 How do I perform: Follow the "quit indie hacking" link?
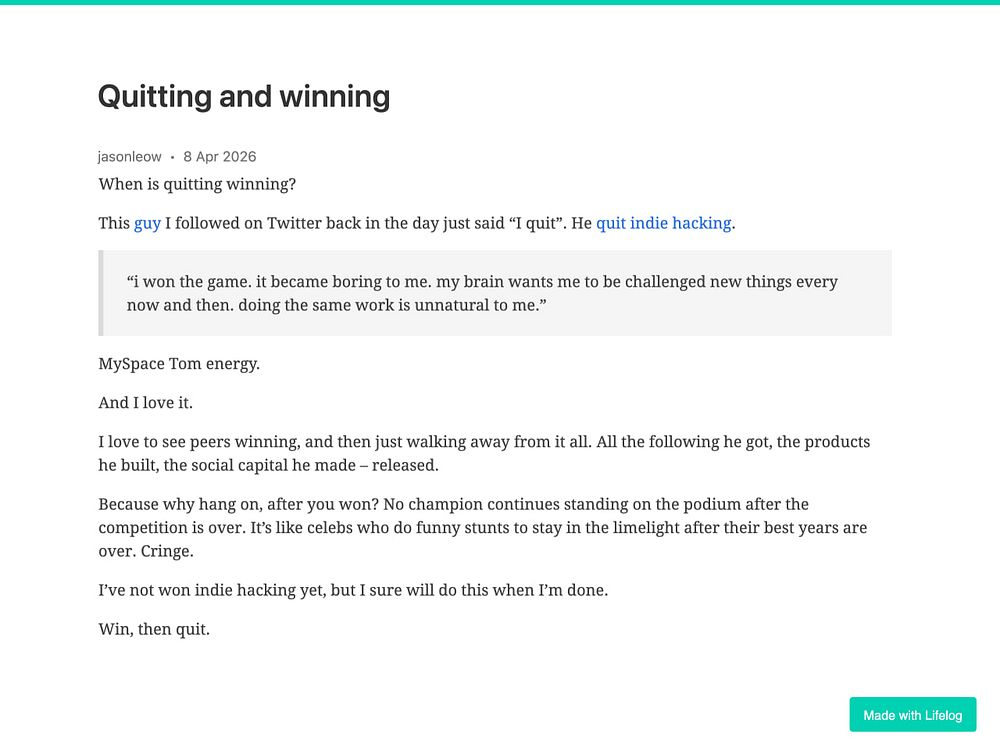(x=663, y=223)
